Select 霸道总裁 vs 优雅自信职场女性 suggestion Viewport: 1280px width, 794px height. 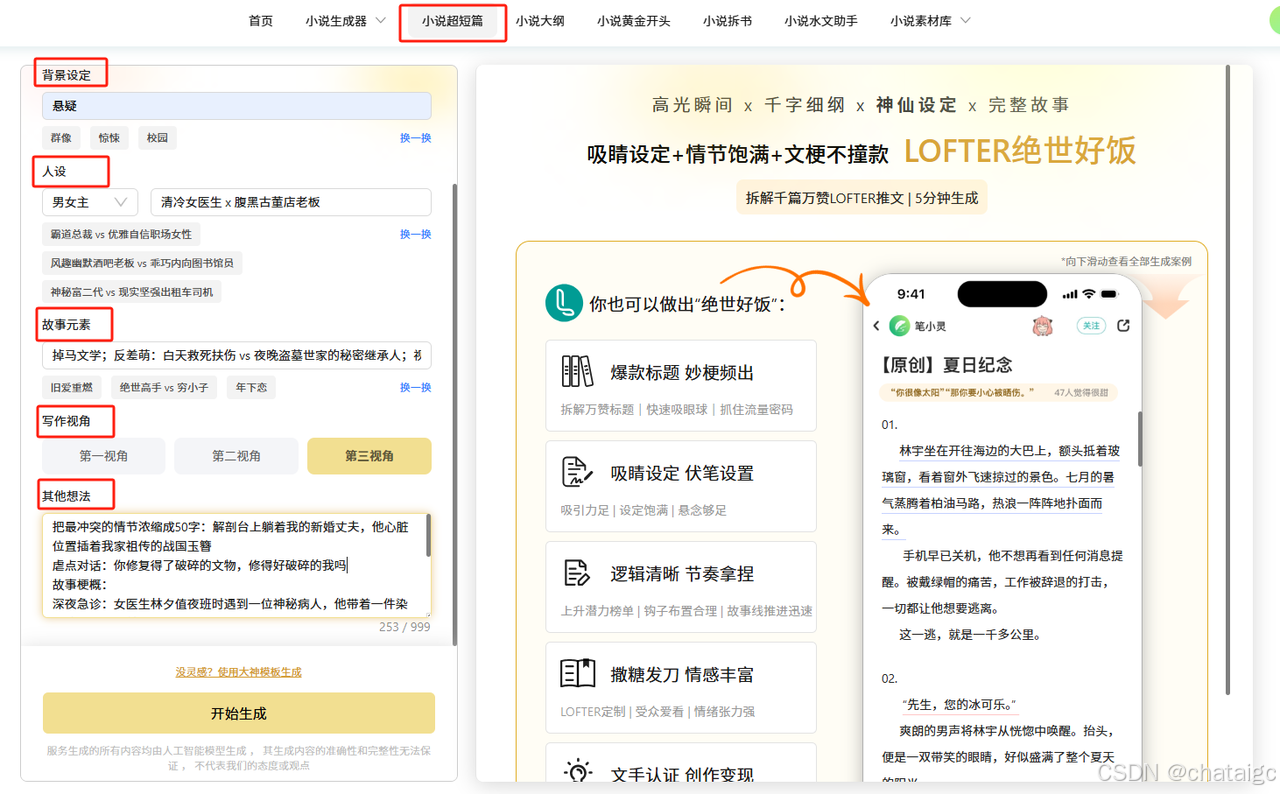click(x=121, y=234)
